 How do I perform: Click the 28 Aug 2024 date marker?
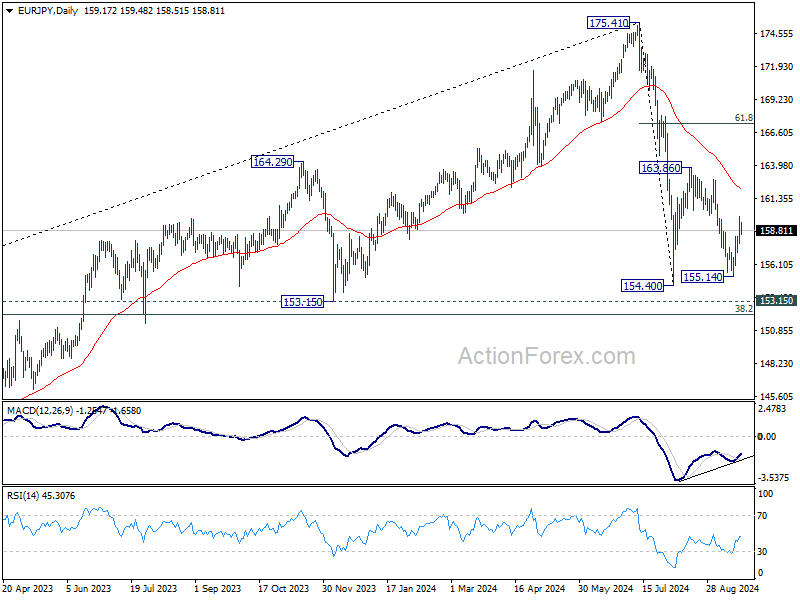pyautogui.click(x=732, y=588)
